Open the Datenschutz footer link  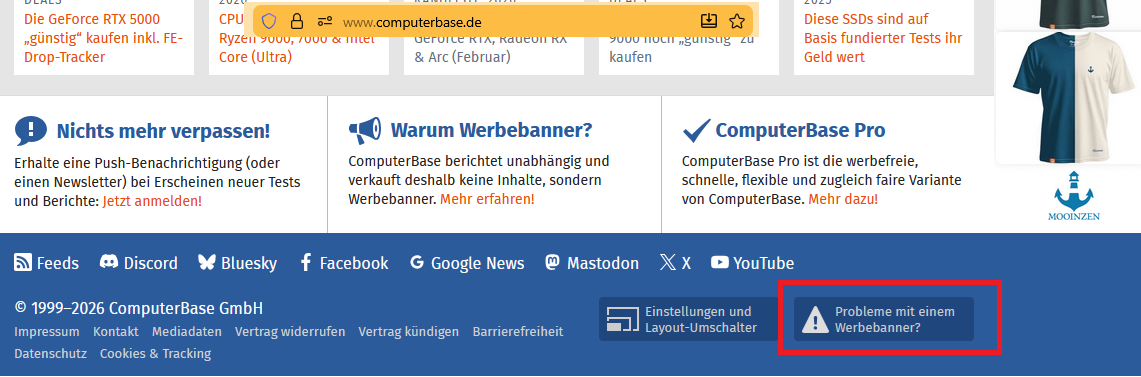tap(50, 353)
